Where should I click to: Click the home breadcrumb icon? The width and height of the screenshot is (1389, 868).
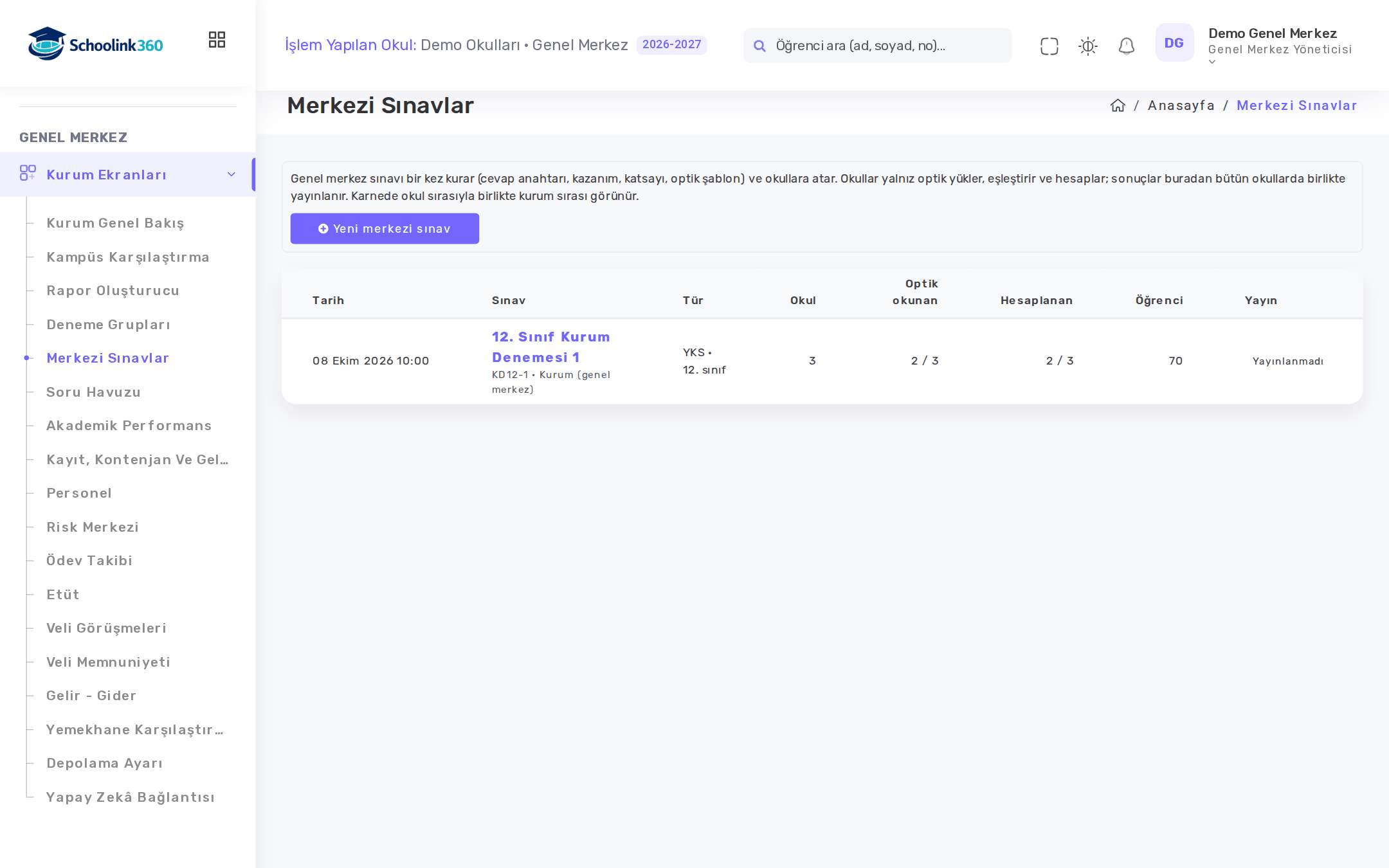[x=1118, y=105]
